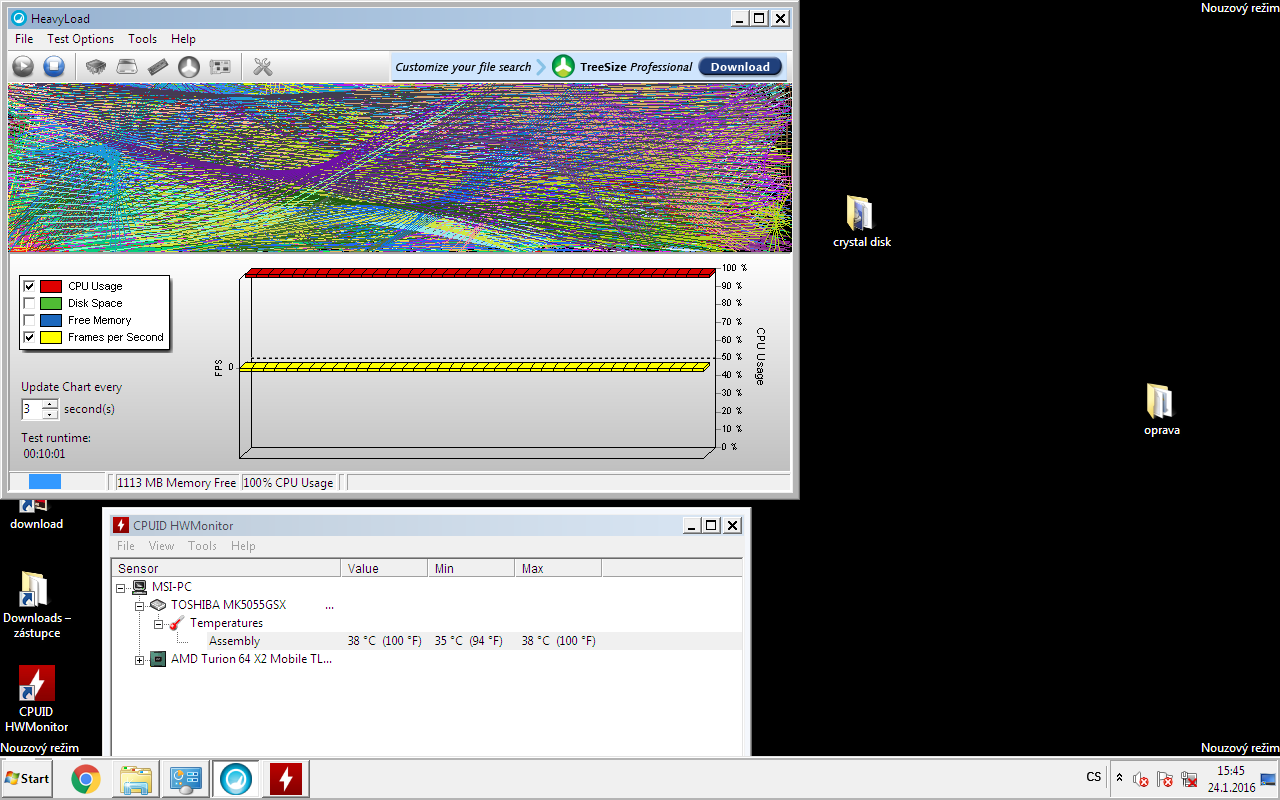Click the yellow Frames per Second swatch
The image size is (1280, 800).
(x=51, y=338)
